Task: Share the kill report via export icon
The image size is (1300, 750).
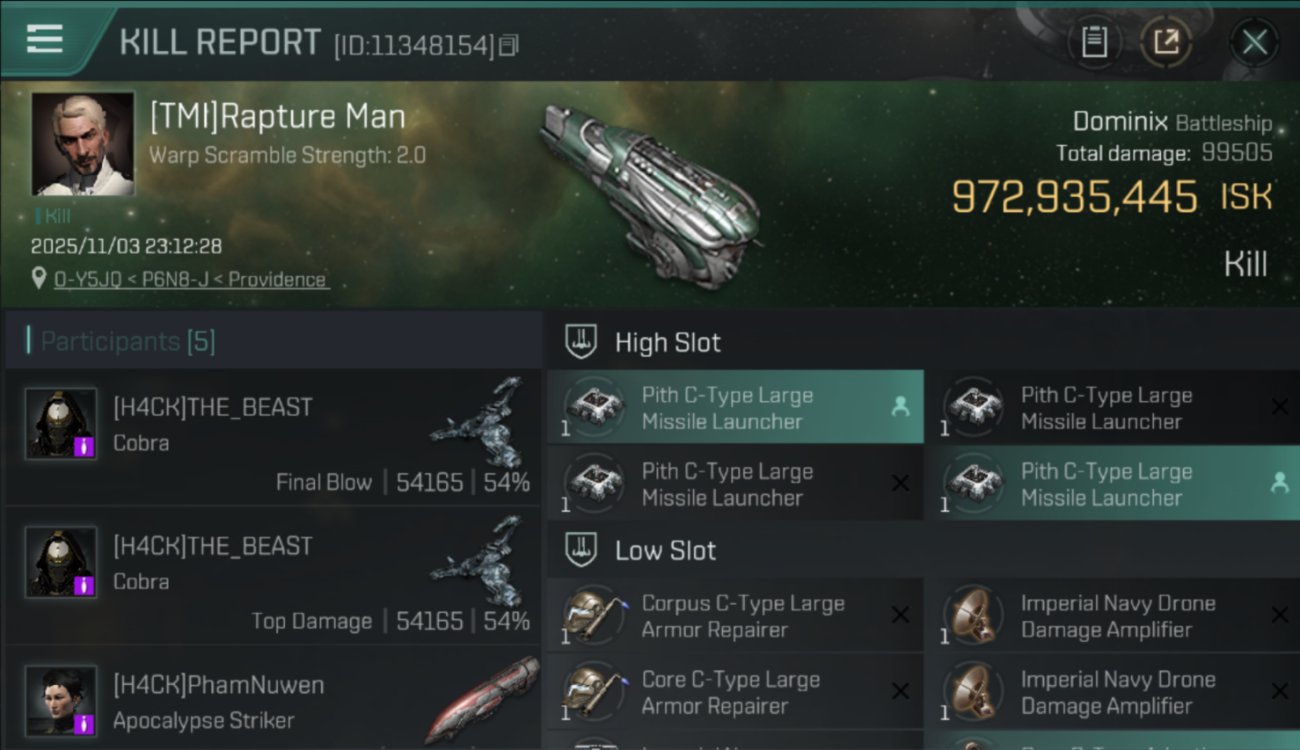Action: pyautogui.click(x=1166, y=42)
